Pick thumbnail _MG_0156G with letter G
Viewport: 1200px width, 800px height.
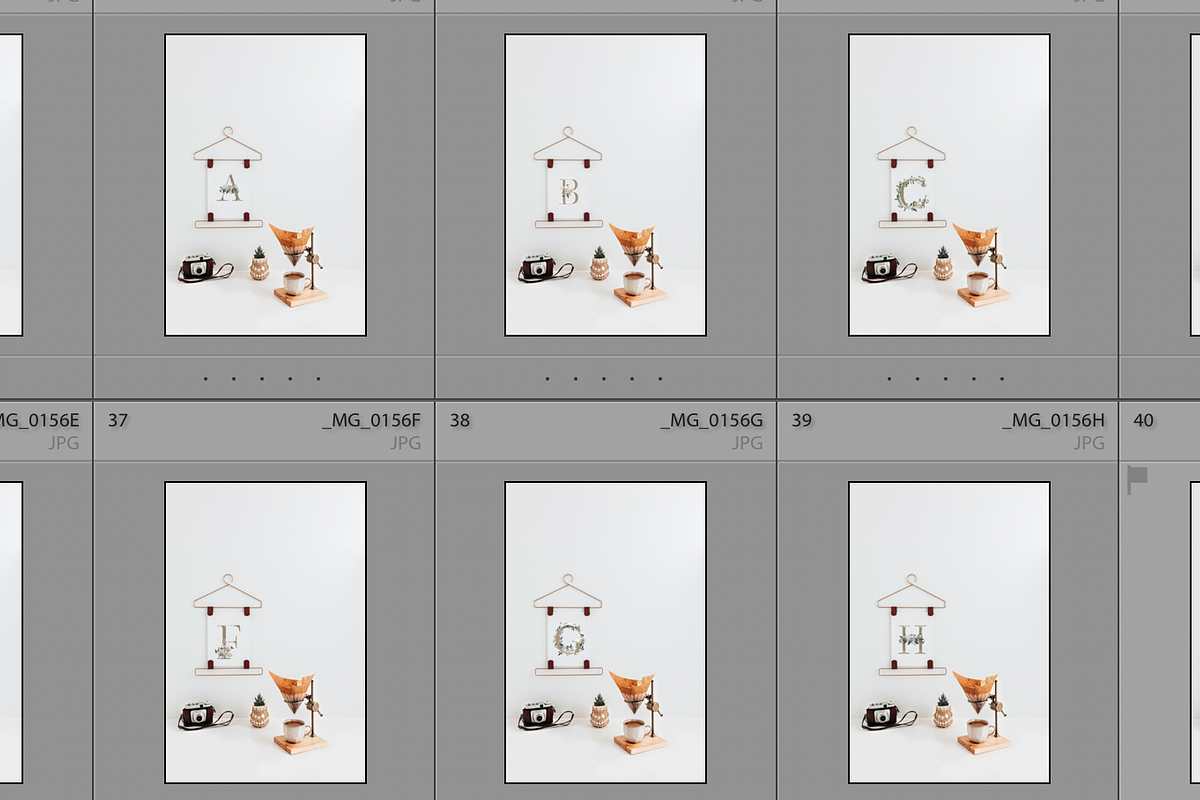pyautogui.click(x=606, y=632)
